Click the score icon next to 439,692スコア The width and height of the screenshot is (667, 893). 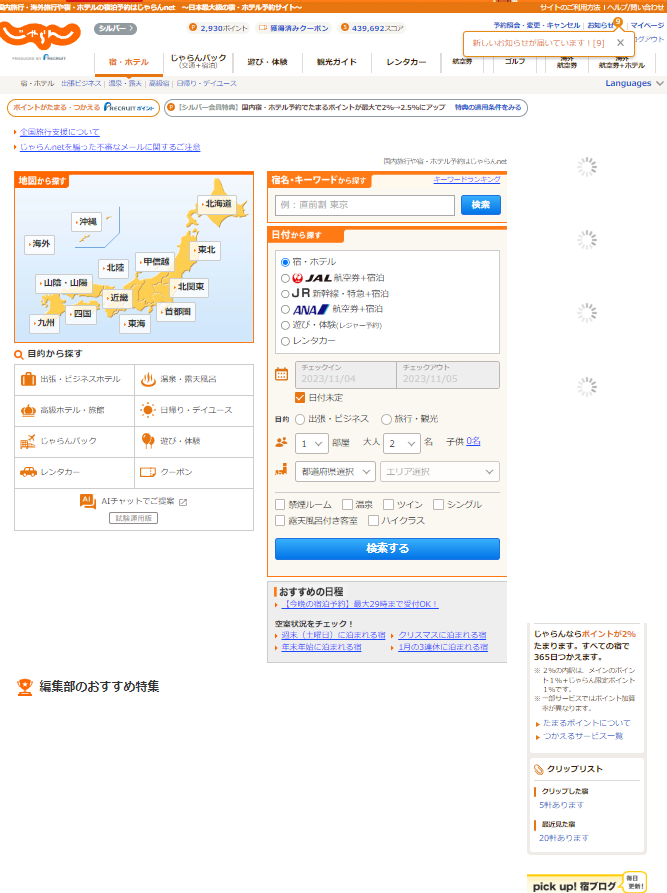[345, 27]
